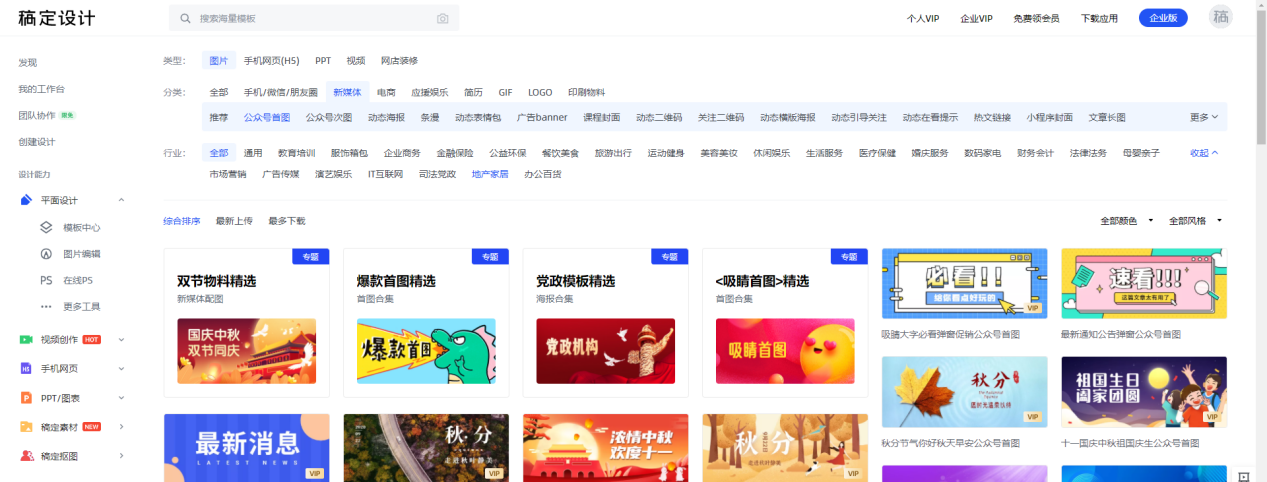
Task: Open the 个人VIP link
Action: [x=923, y=18]
